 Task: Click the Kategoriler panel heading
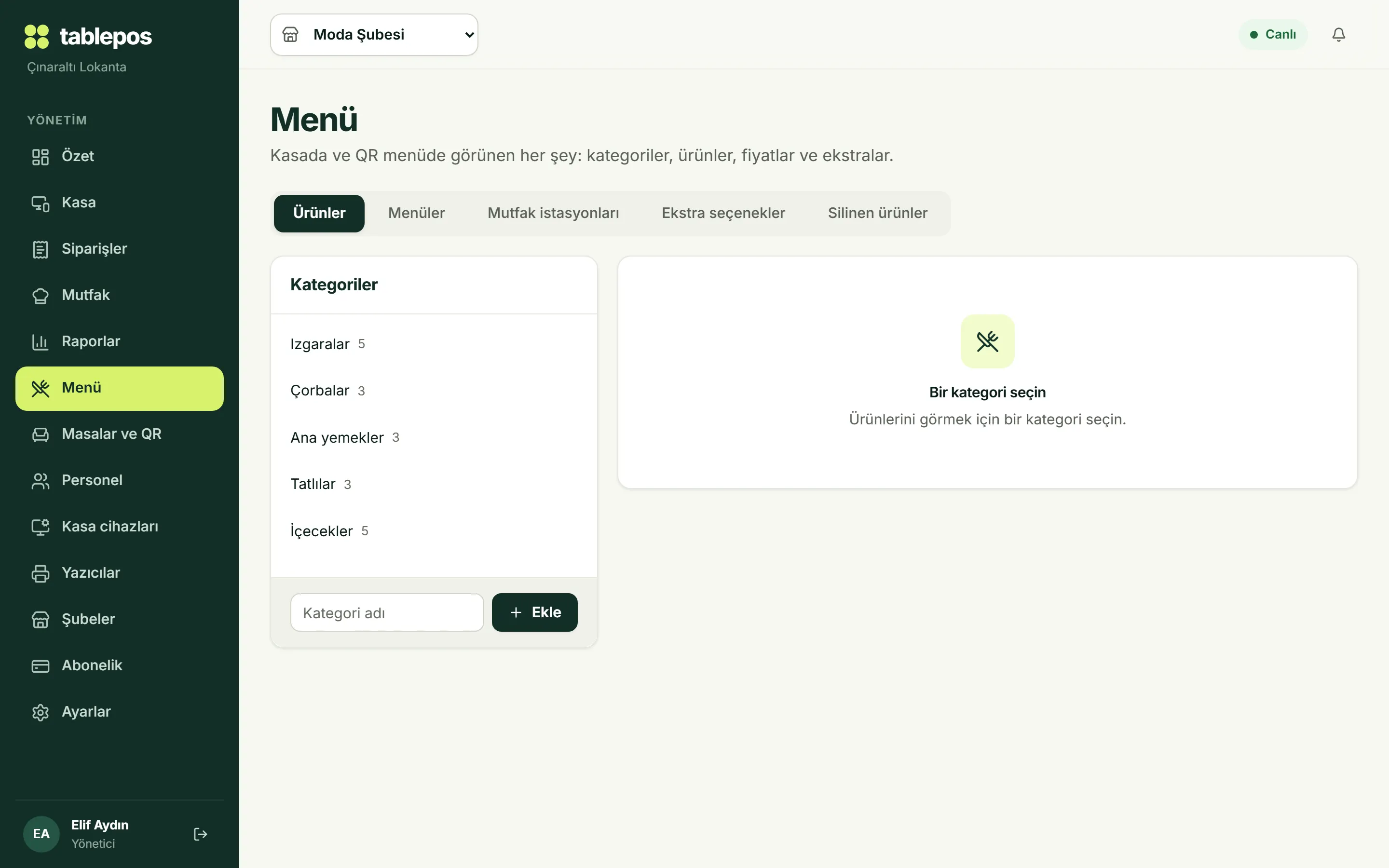click(334, 285)
